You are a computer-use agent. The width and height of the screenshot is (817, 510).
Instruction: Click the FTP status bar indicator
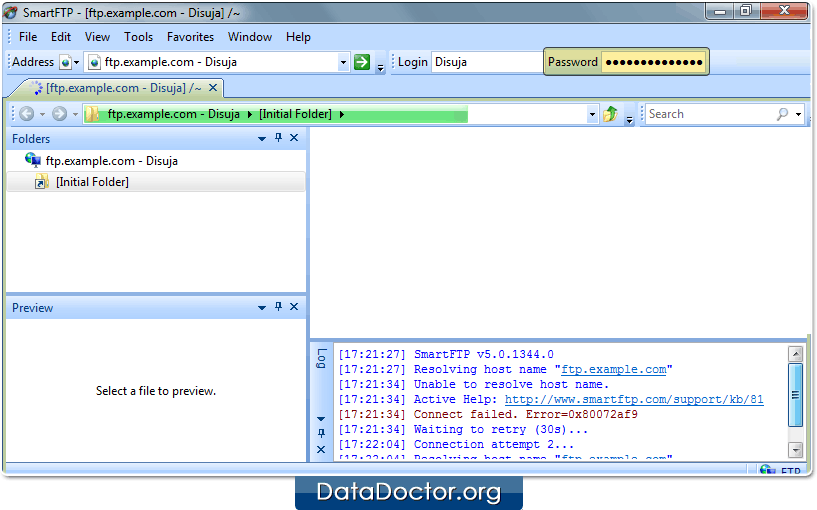click(x=780, y=470)
